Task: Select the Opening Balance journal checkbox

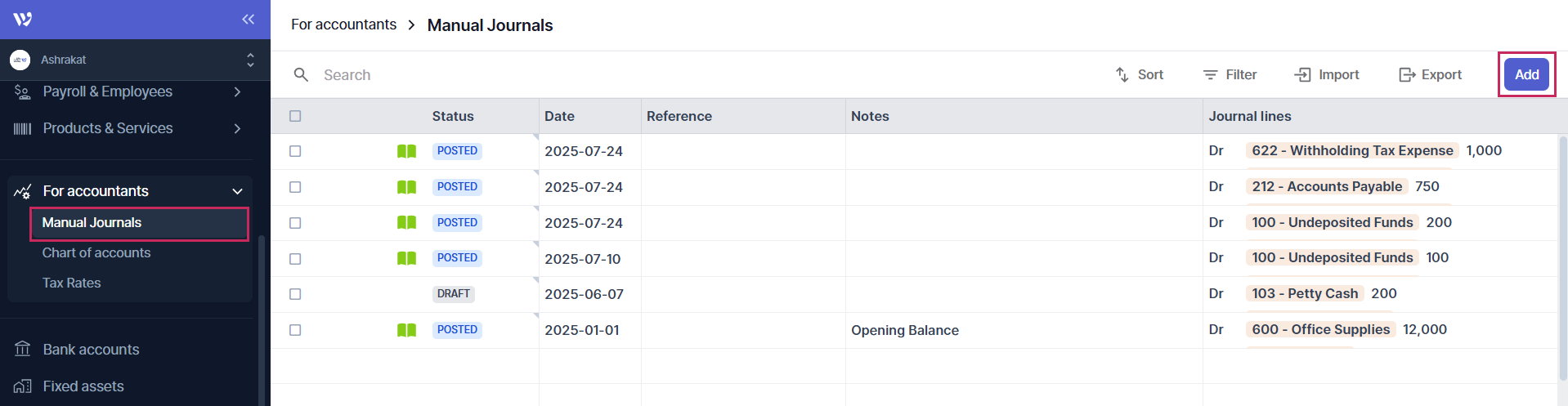Action: click(x=295, y=330)
